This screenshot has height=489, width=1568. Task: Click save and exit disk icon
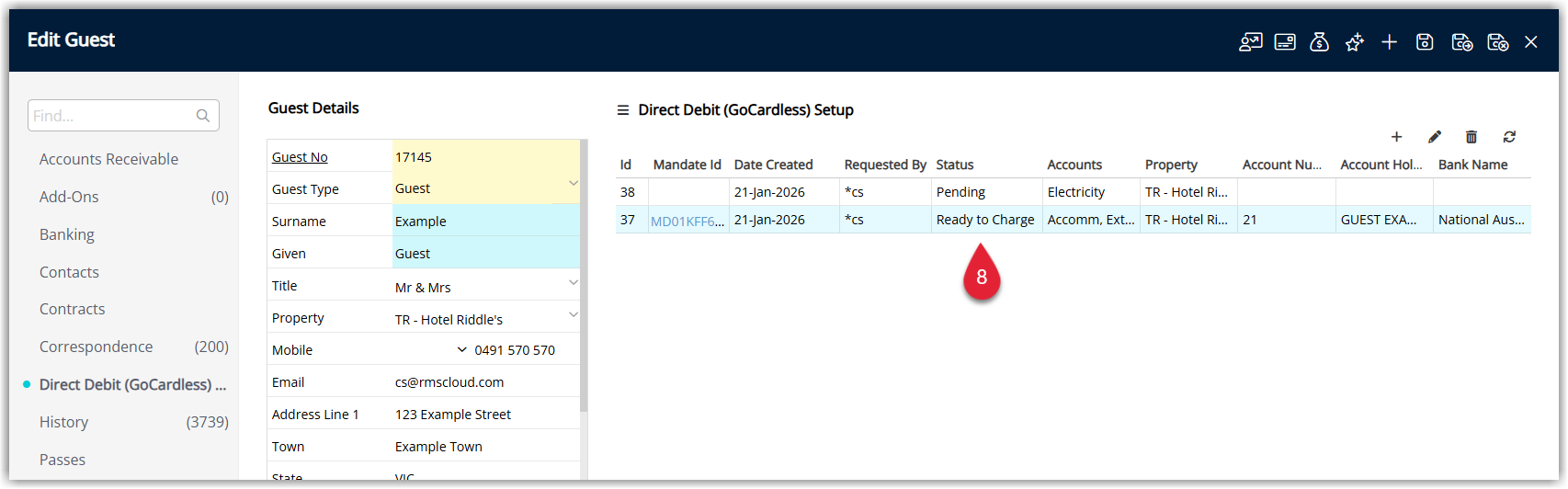point(1498,41)
